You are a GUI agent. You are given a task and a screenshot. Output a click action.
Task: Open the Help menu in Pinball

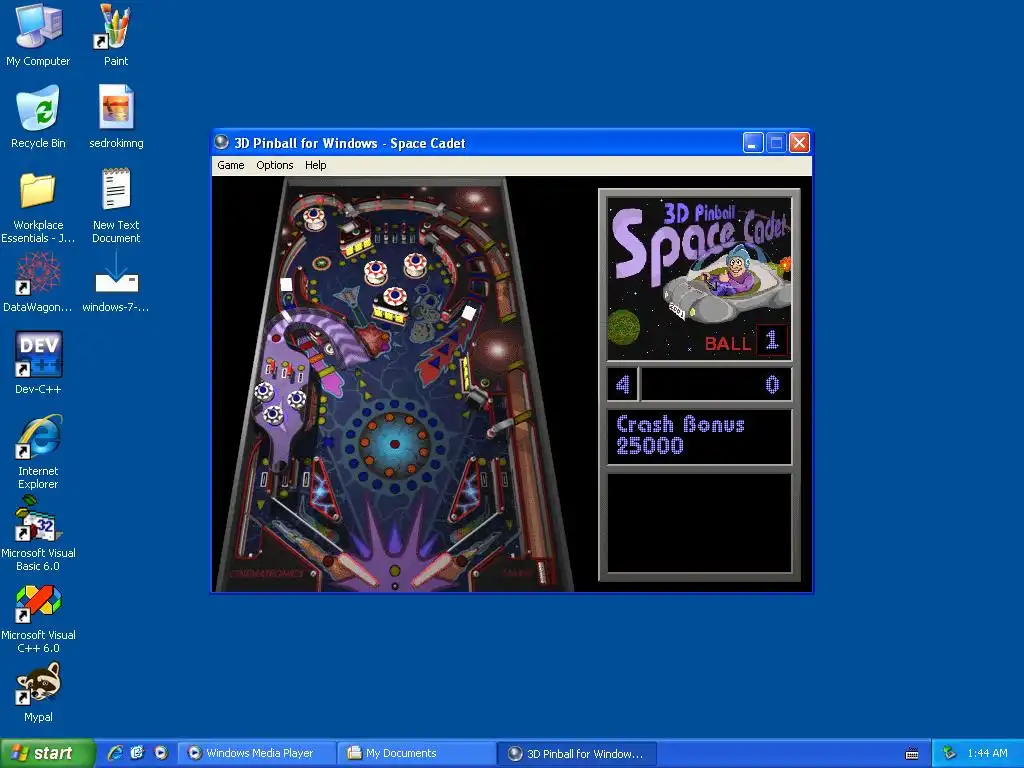click(315, 165)
